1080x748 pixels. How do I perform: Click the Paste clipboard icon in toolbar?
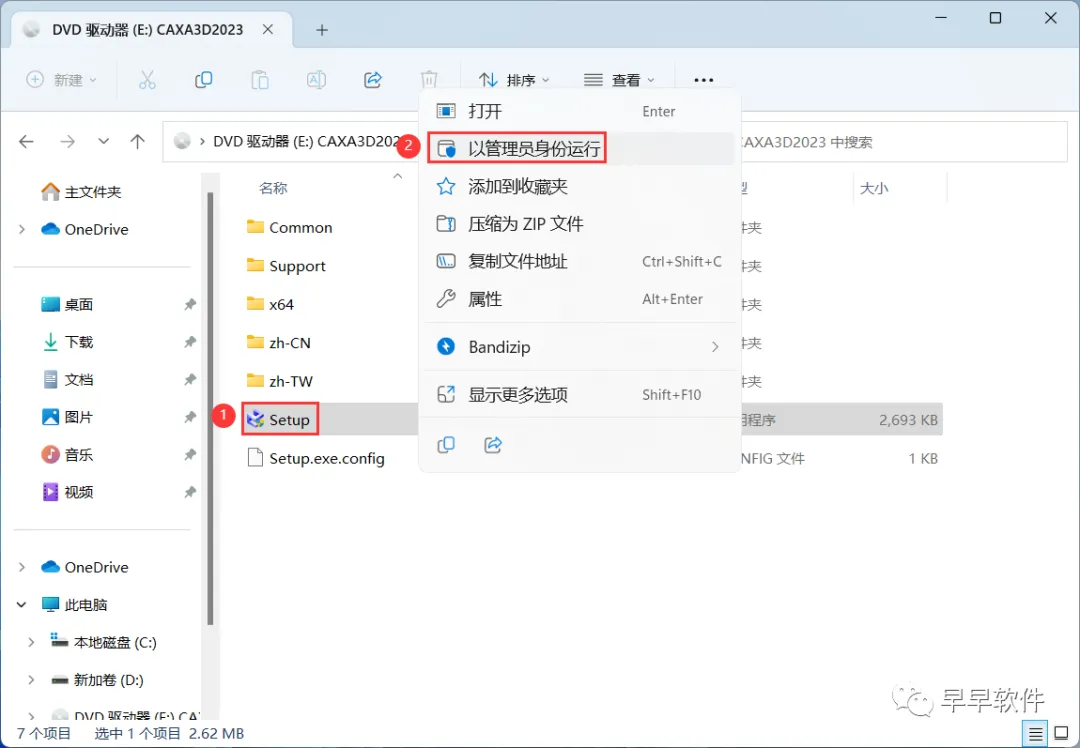click(x=260, y=80)
